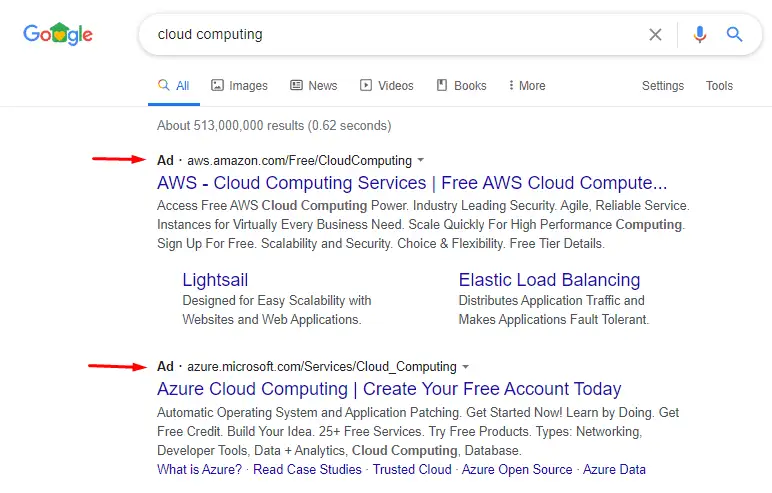Expand dropdown arrow beside azure.microsoft.com ad URL
The width and height of the screenshot is (772, 493).
pos(465,366)
